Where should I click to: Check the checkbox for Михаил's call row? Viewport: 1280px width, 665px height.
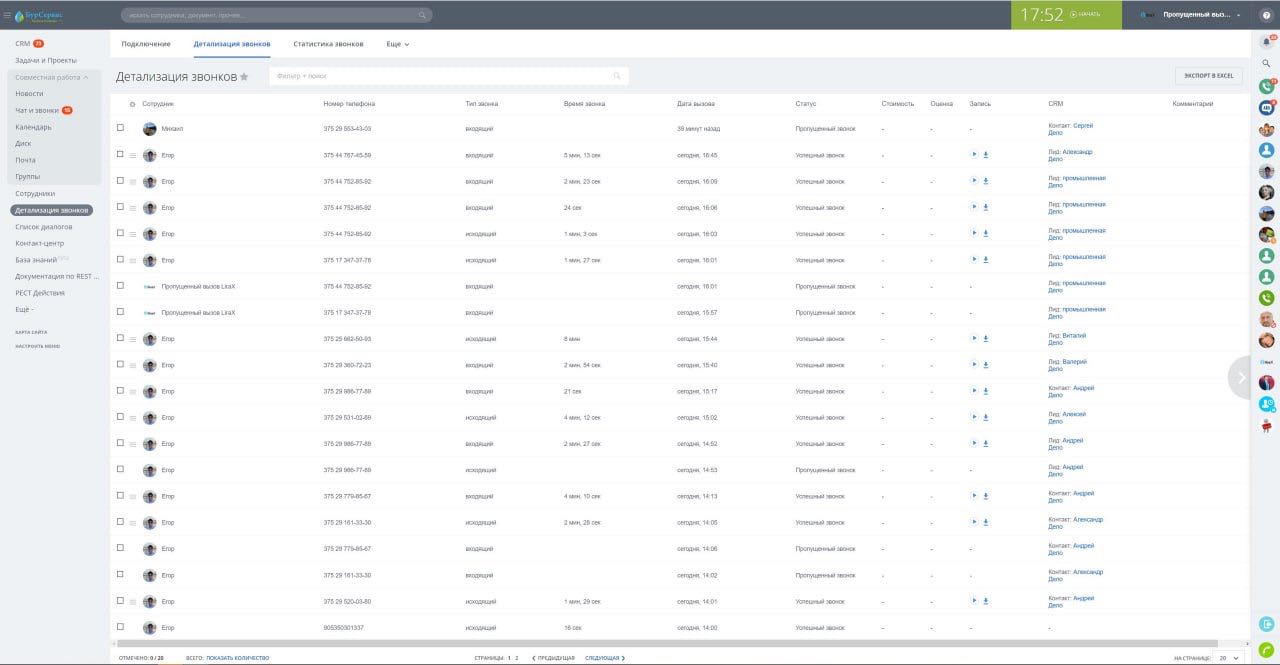coord(120,128)
